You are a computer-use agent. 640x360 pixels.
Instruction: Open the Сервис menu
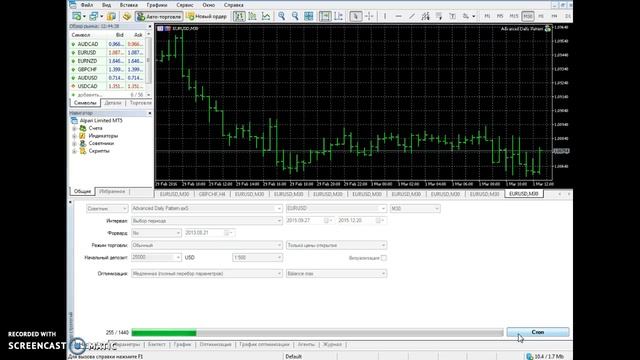pyautogui.click(x=185, y=5)
